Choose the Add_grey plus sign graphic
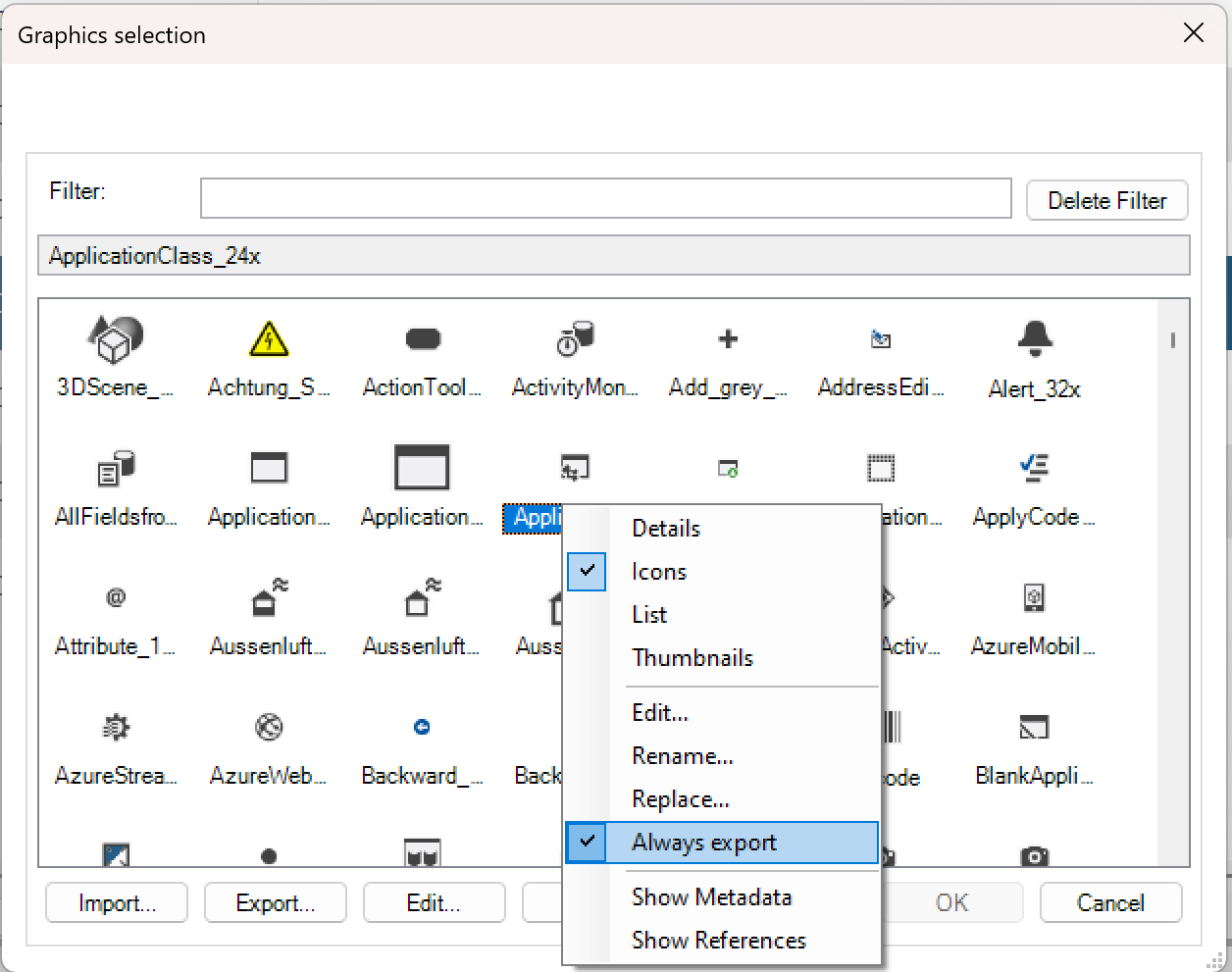1232x972 pixels. [x=728, y=339]
